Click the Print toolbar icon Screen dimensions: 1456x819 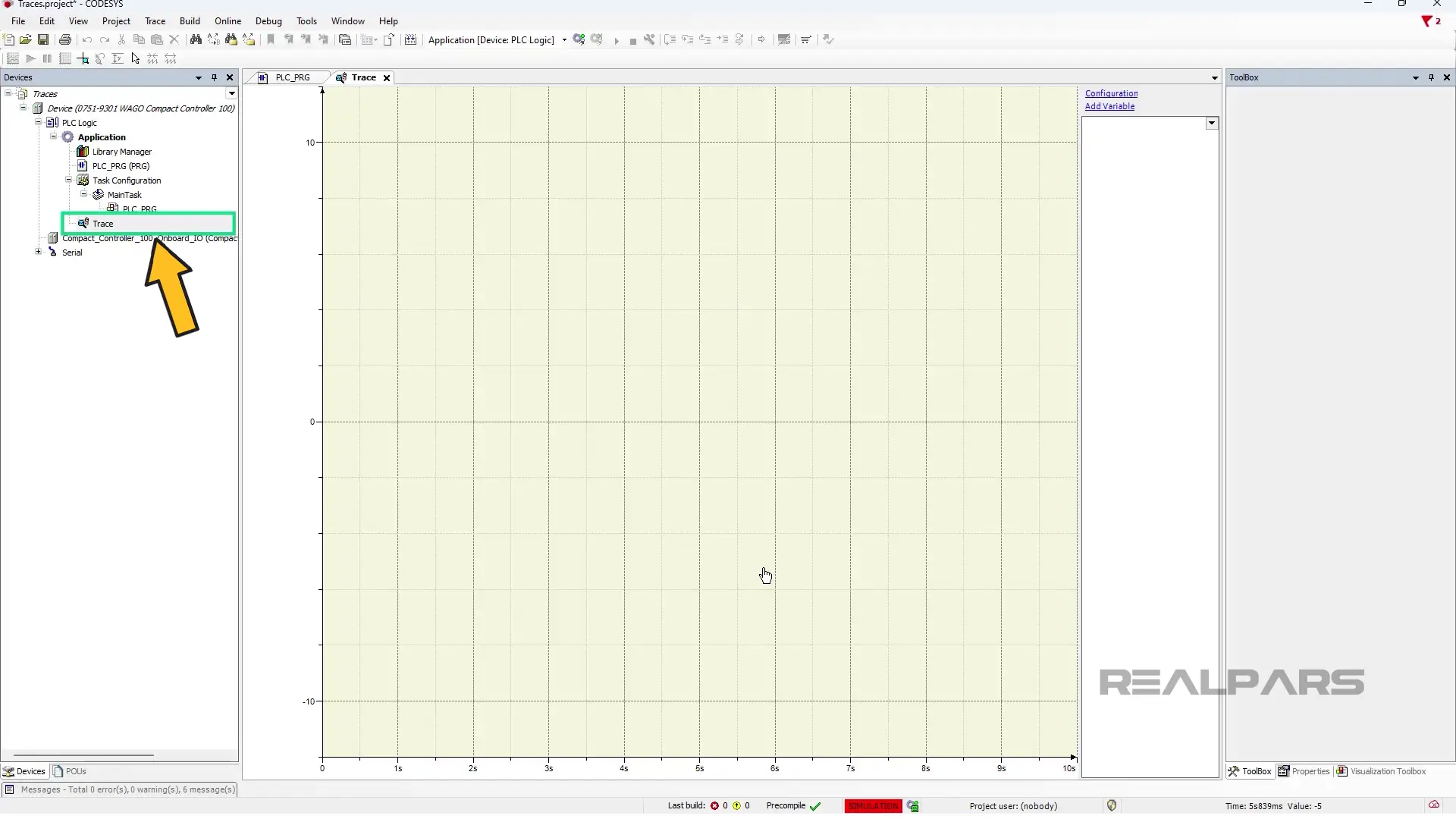point(65,40)
